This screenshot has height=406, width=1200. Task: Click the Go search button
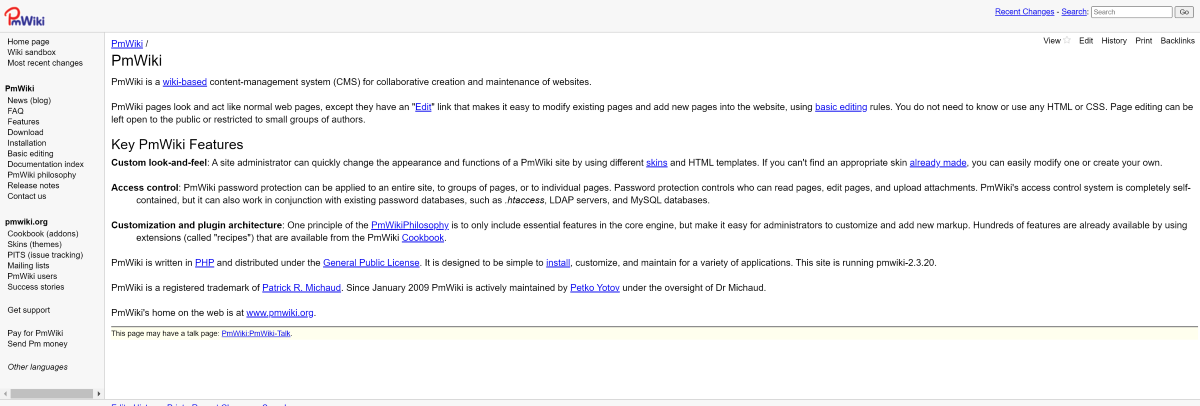tap(1184, 12)
